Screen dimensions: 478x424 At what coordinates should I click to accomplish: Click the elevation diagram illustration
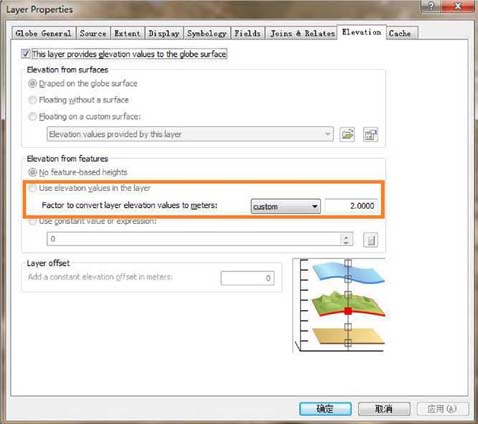click(x=339, y=305)
